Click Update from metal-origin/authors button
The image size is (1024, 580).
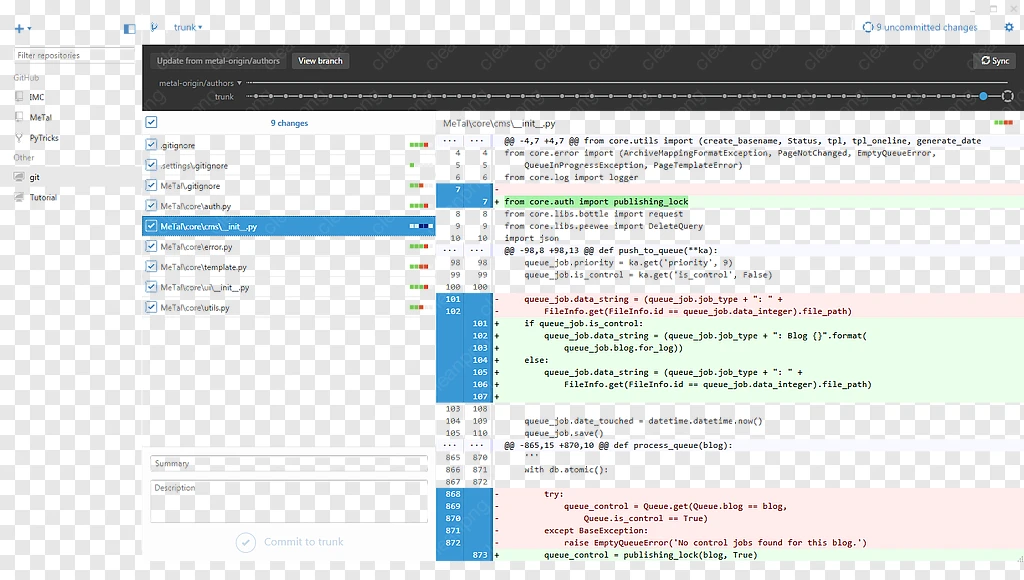(218, 61)
